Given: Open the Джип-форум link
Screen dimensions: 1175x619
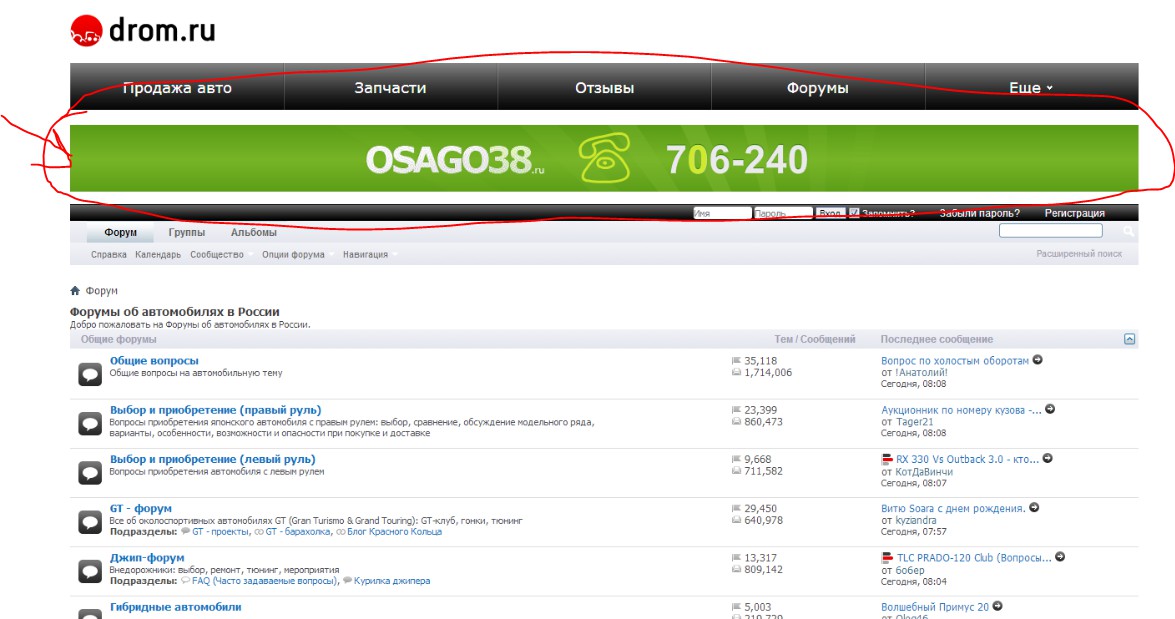Looking at the screenshot, I should tap(147, 558).
